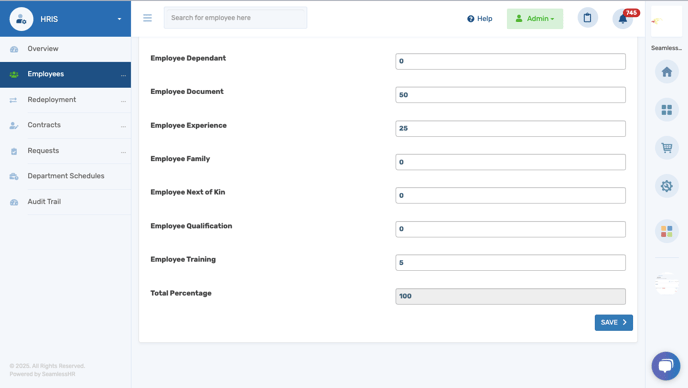Focus the employee search box
Image resolution: width=688 pixels, height=388 pixels.
[236, 18]
